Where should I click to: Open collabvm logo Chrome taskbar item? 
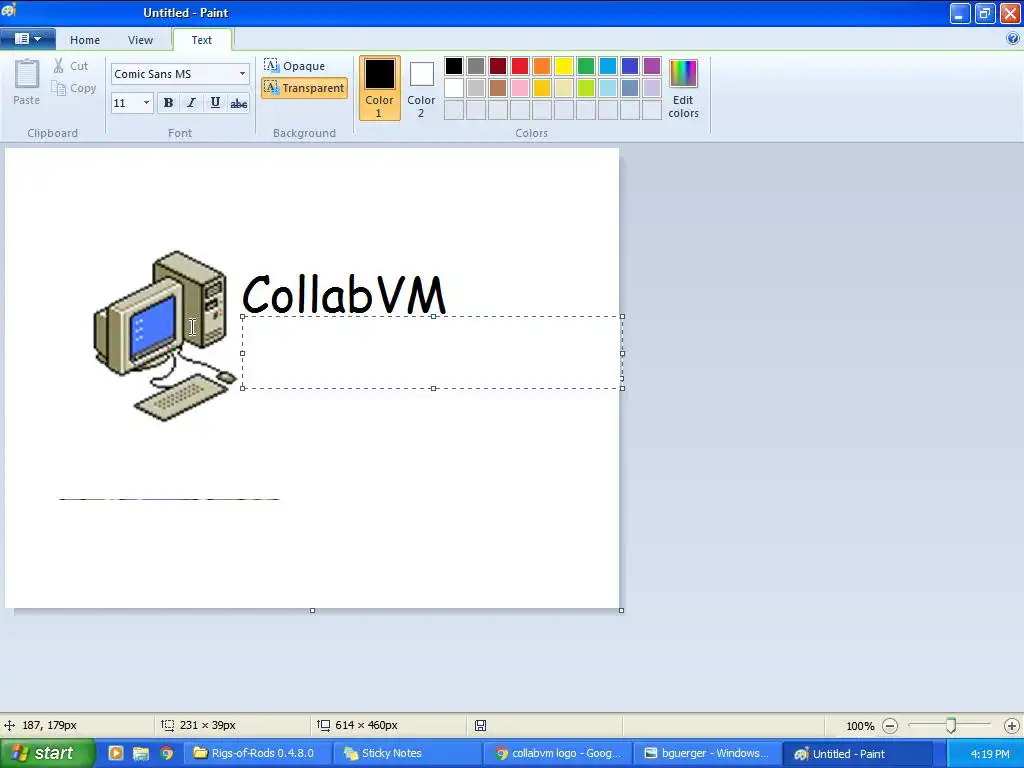click(558, 753)
